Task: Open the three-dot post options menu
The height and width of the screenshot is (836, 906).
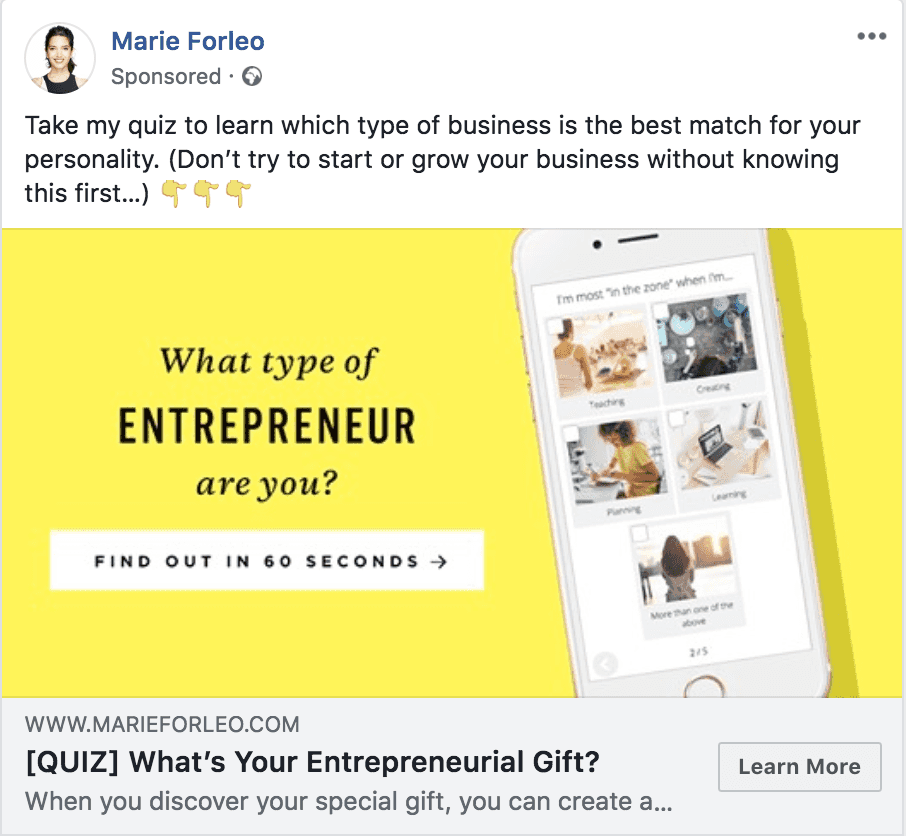Action: [872, 36]
